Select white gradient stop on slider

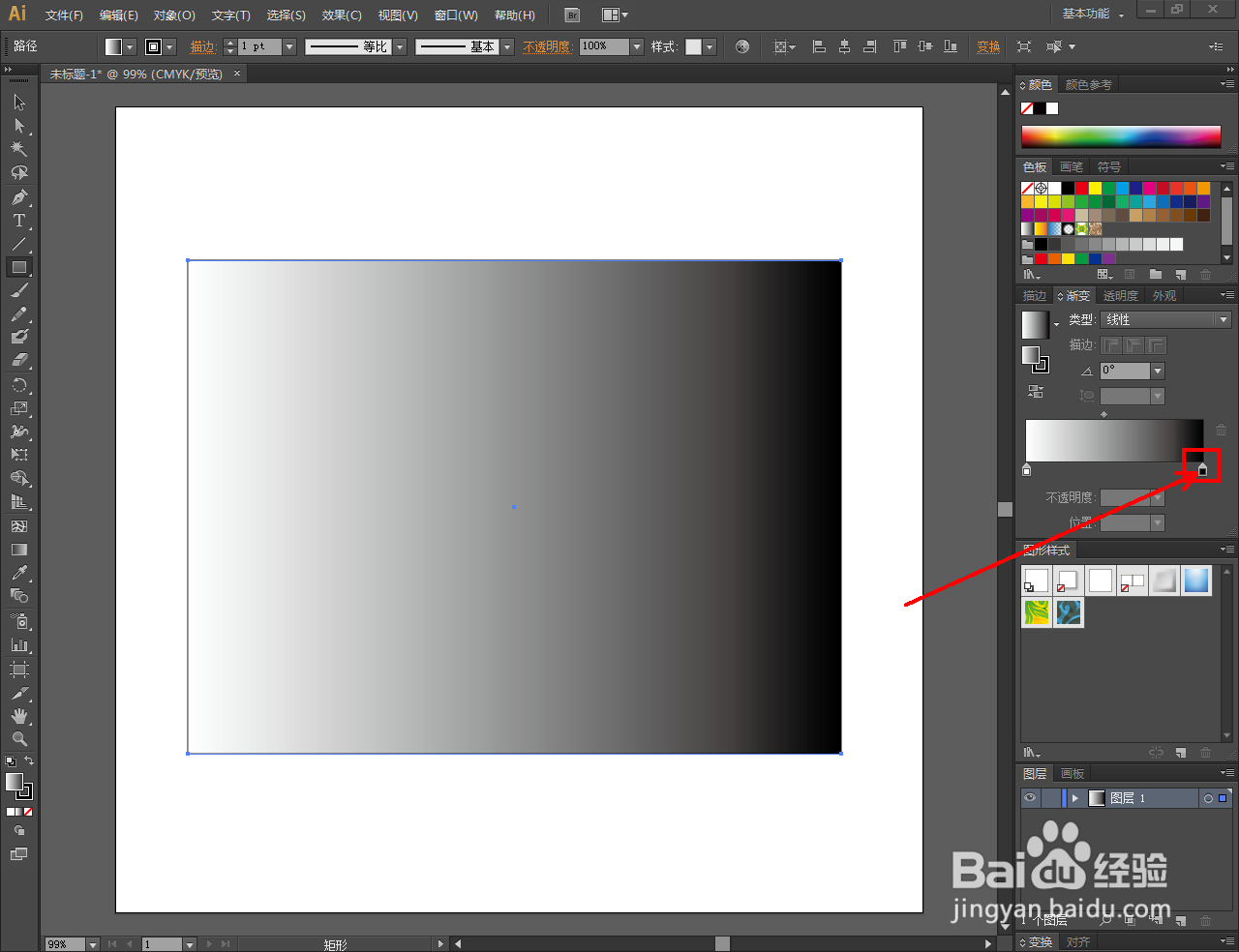(1027, 470)
